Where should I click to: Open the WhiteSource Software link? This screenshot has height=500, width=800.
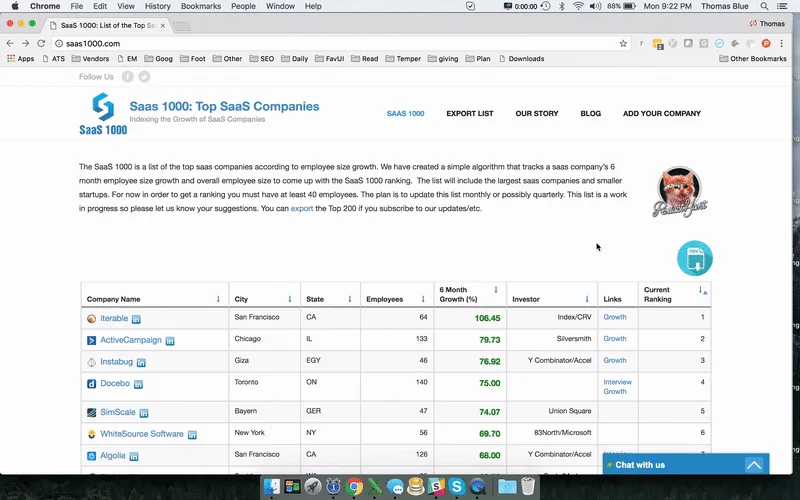[142, 434]
